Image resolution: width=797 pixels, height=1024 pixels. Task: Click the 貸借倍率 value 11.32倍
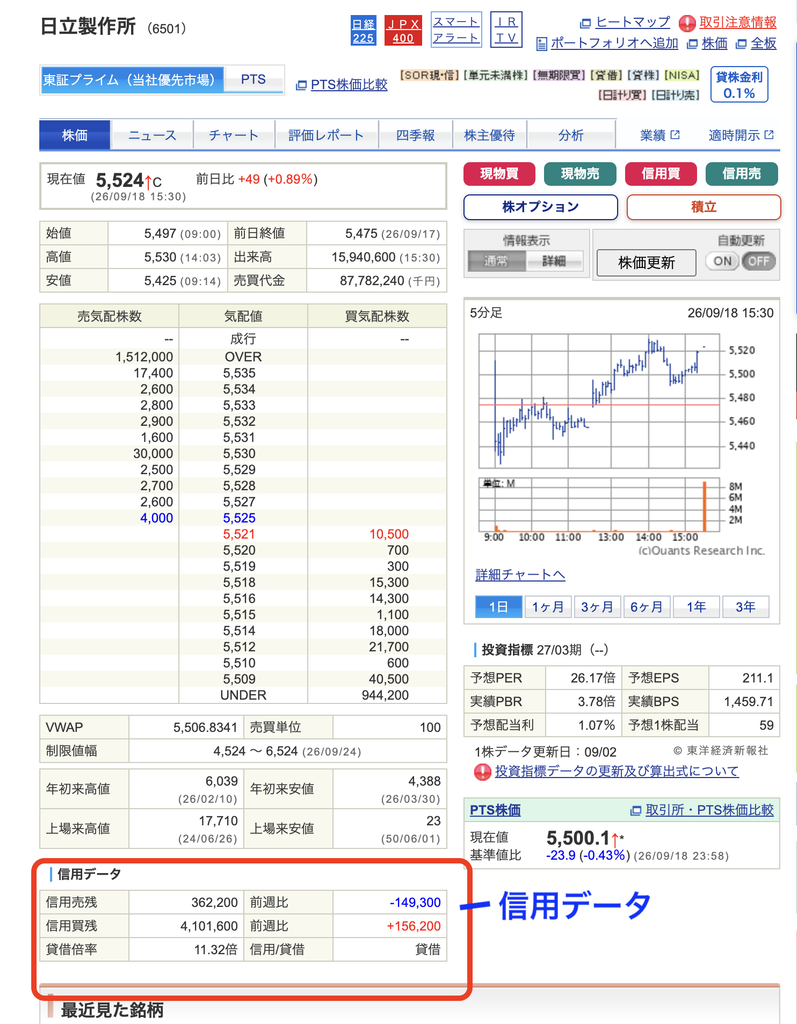(x=216, y=950)
